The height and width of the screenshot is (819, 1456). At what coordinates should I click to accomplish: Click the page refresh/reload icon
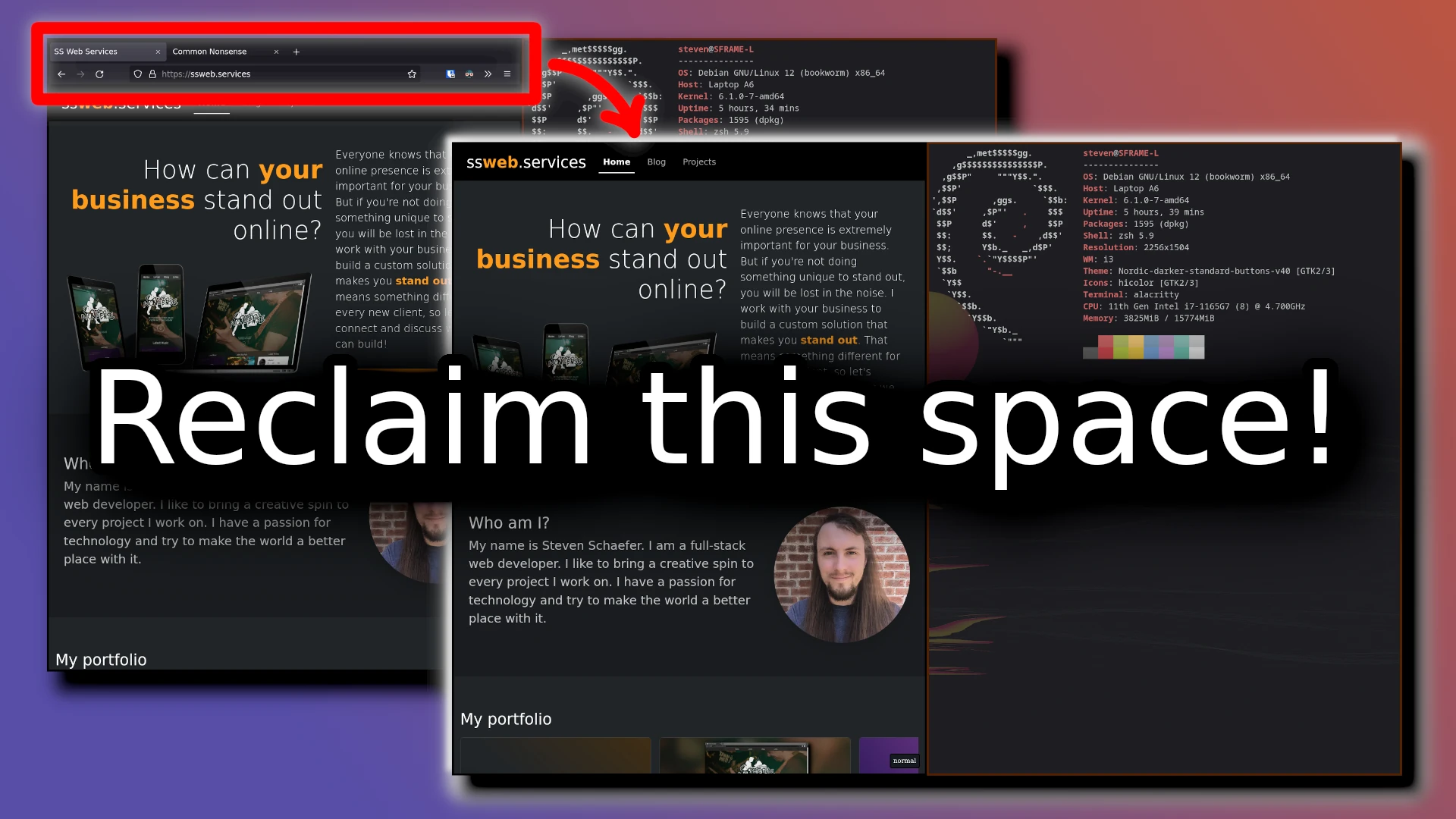click(x=101, y=74)
